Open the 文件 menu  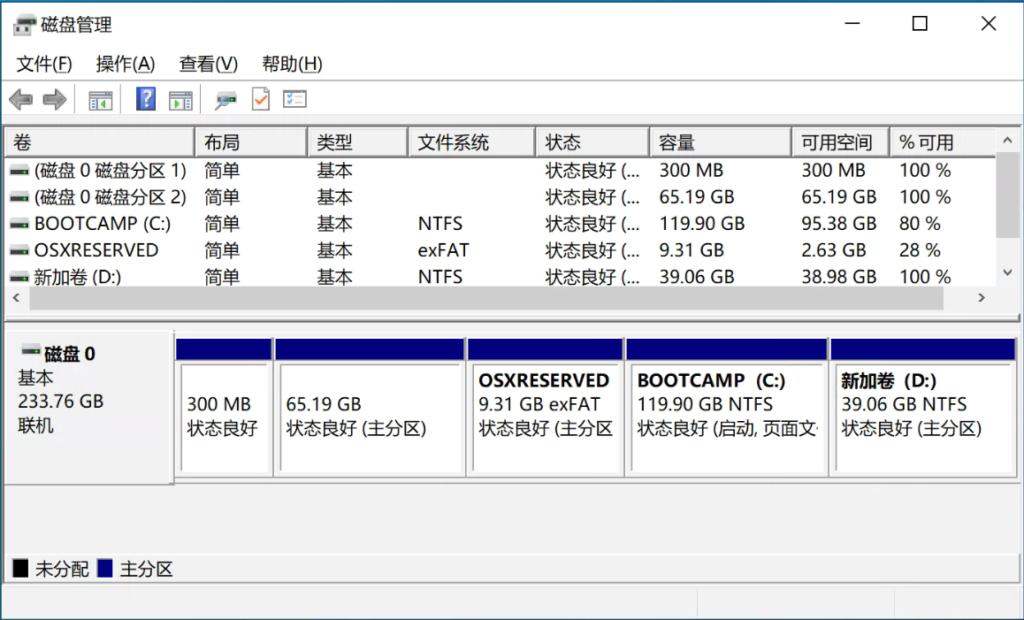coord(44,63)
